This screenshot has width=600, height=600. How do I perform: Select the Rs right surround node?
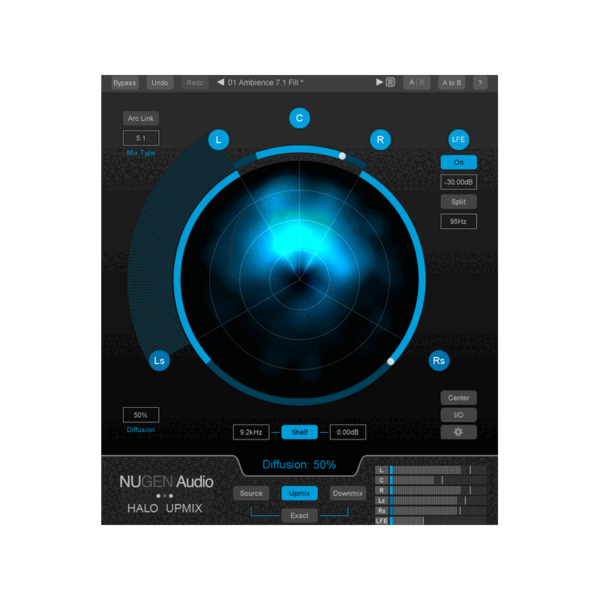[439, 360]
